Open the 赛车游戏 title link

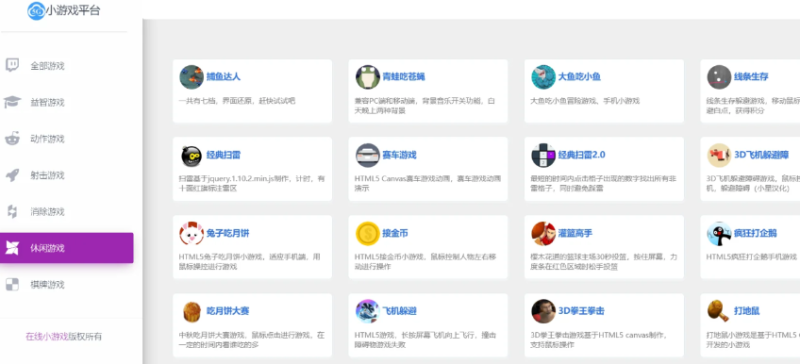coord(399,155)
